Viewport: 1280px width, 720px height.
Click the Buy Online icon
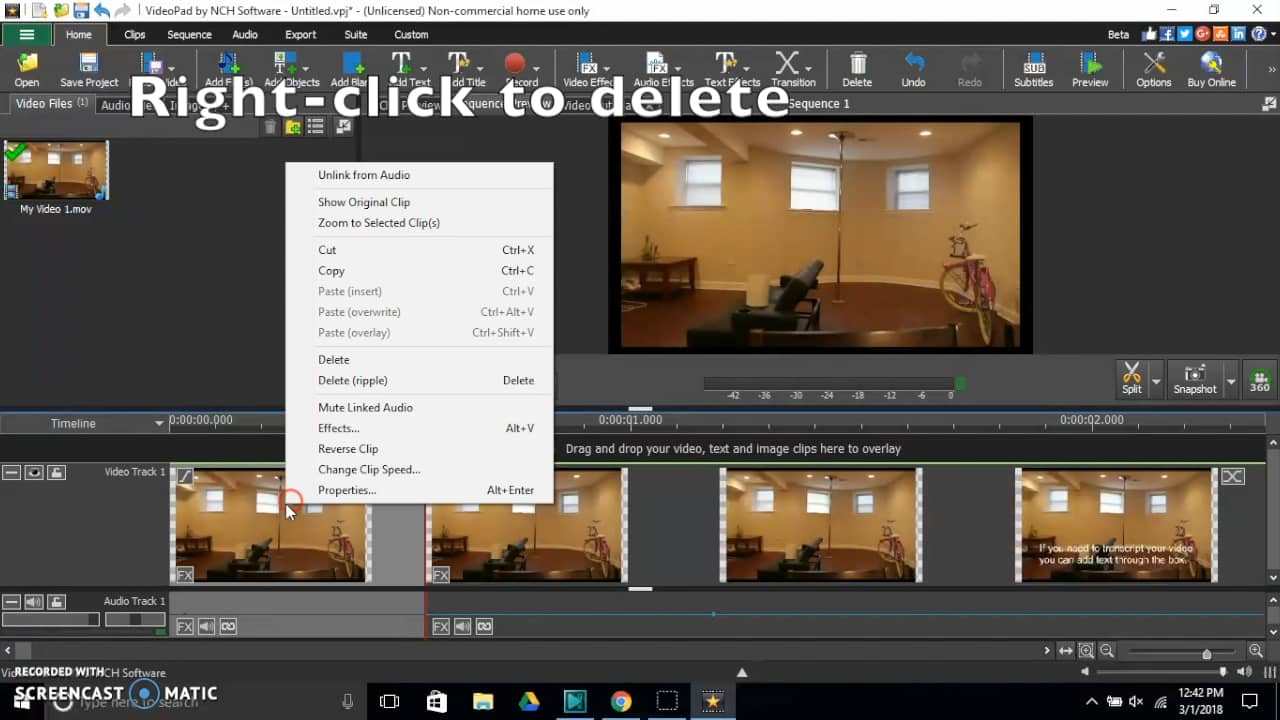pos(1211,64)
